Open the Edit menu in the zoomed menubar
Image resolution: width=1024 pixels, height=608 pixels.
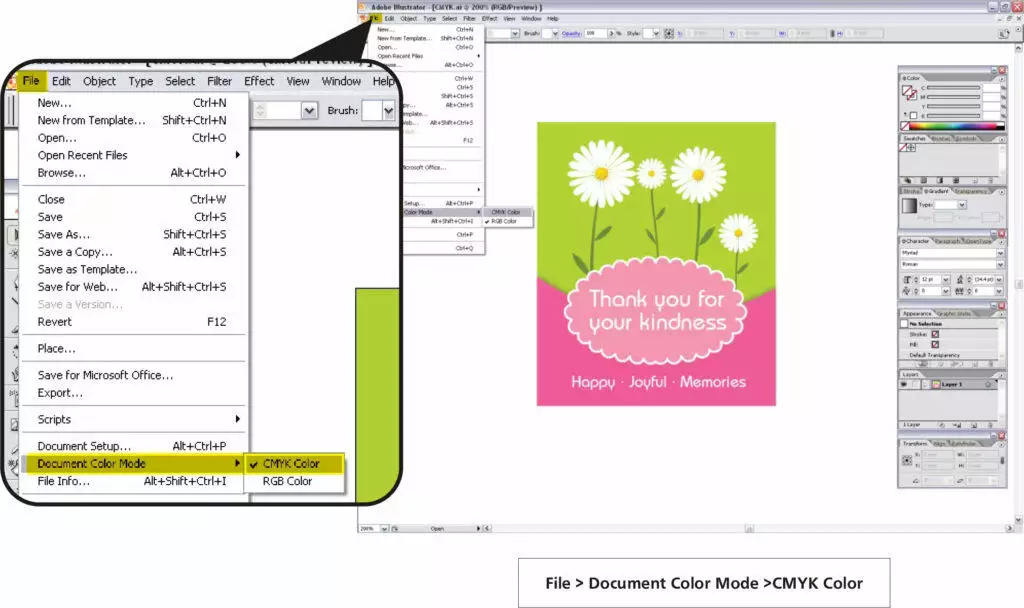[61, 81]
